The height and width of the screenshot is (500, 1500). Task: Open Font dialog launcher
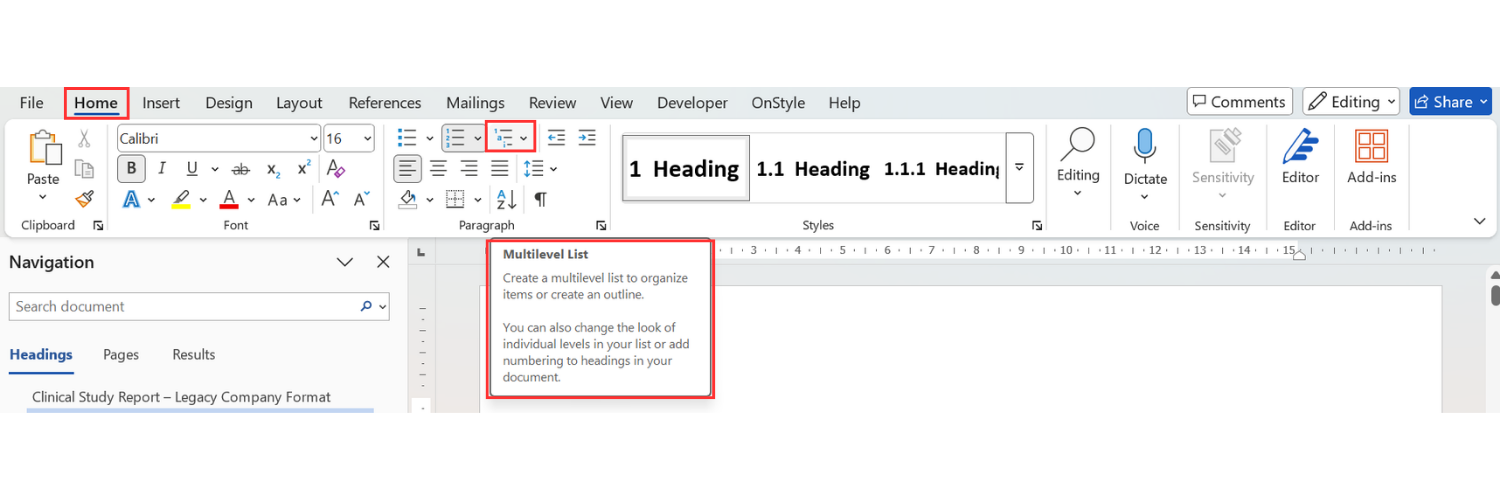[374, 225]
